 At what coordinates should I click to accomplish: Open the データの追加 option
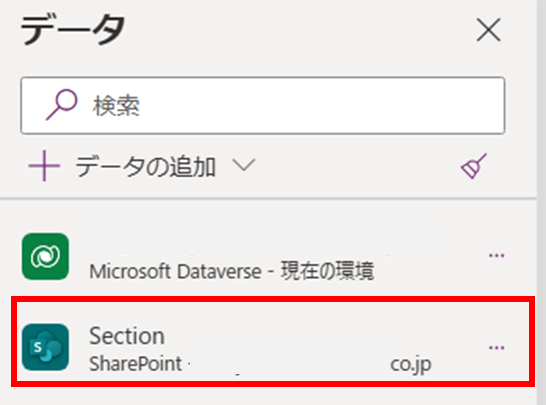(146, 166)
